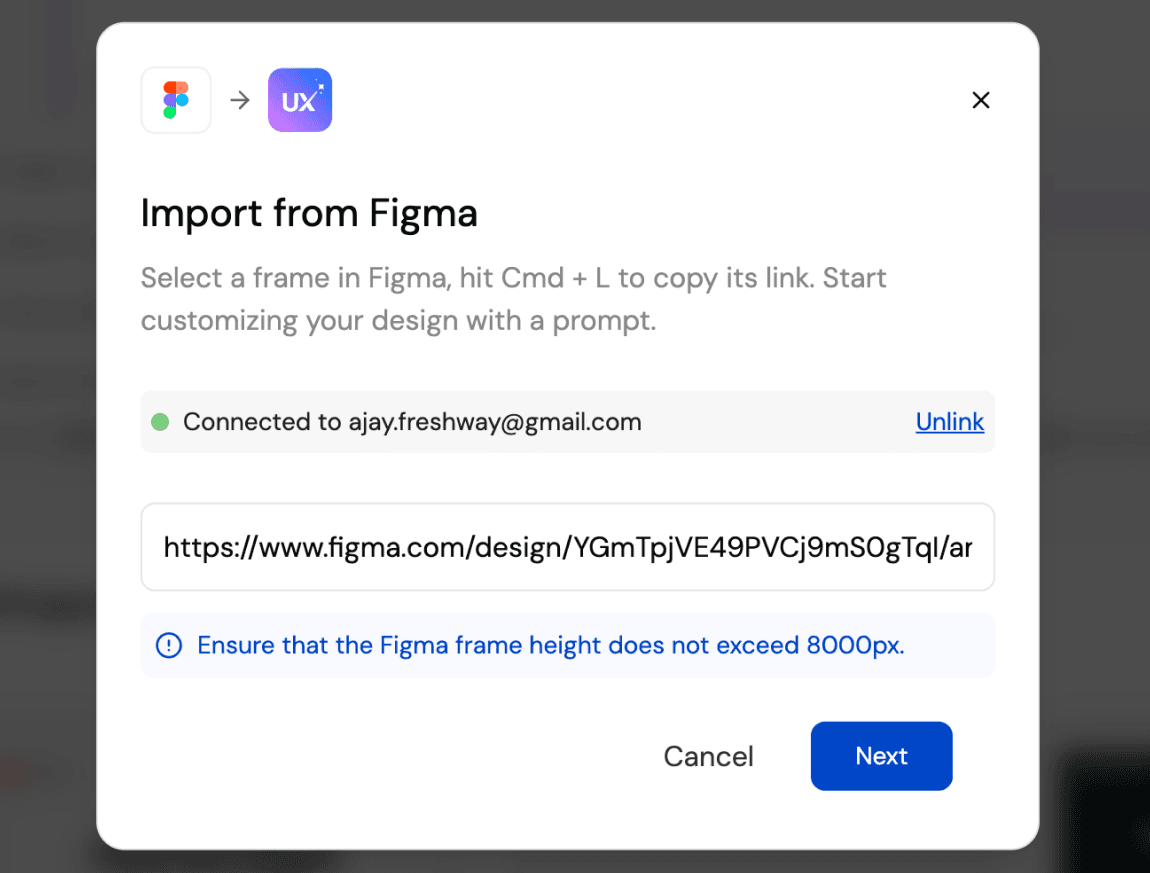Click the green connection status dot
Viewport: 1150px width, 873px height.
(x=160, y=422)
